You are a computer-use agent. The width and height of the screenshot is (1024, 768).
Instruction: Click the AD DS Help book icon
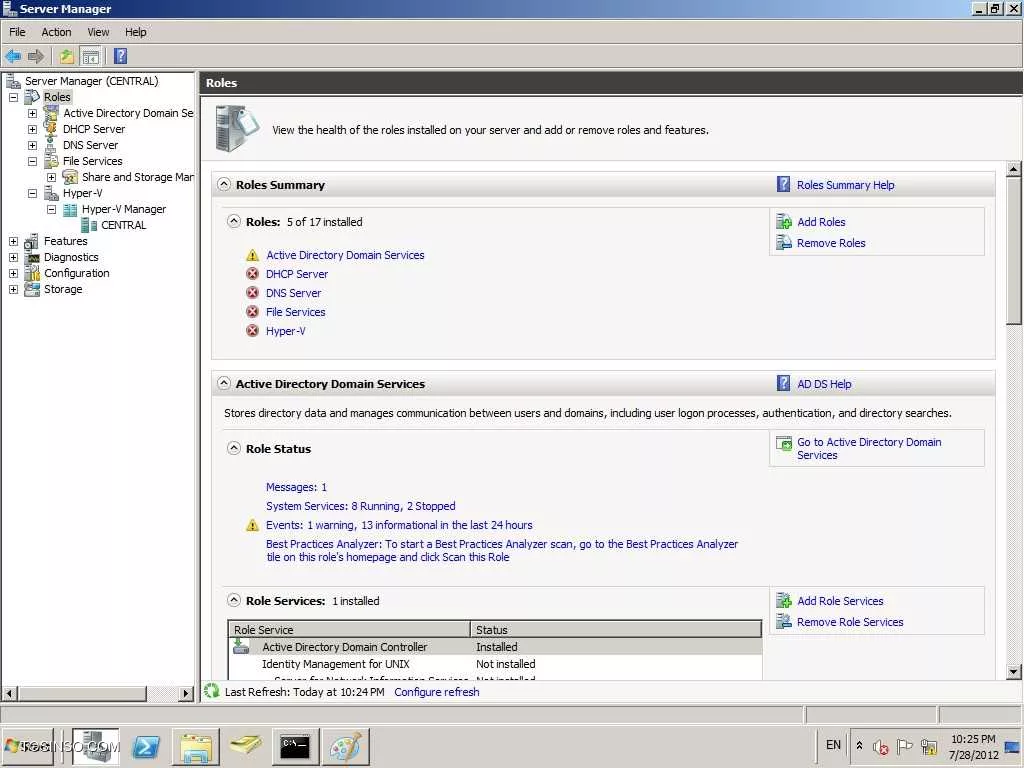(783, 383)
